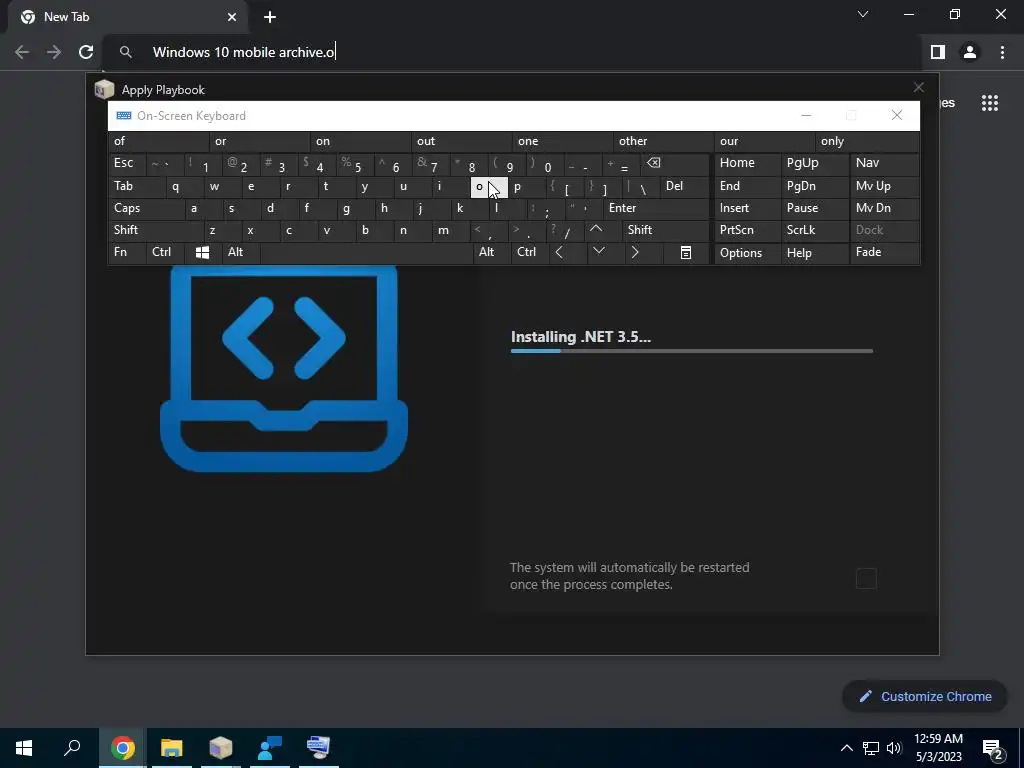1024x768 pixels.
Task: Click the Tab key on keyboard
Action: click(x=136, y=186)
